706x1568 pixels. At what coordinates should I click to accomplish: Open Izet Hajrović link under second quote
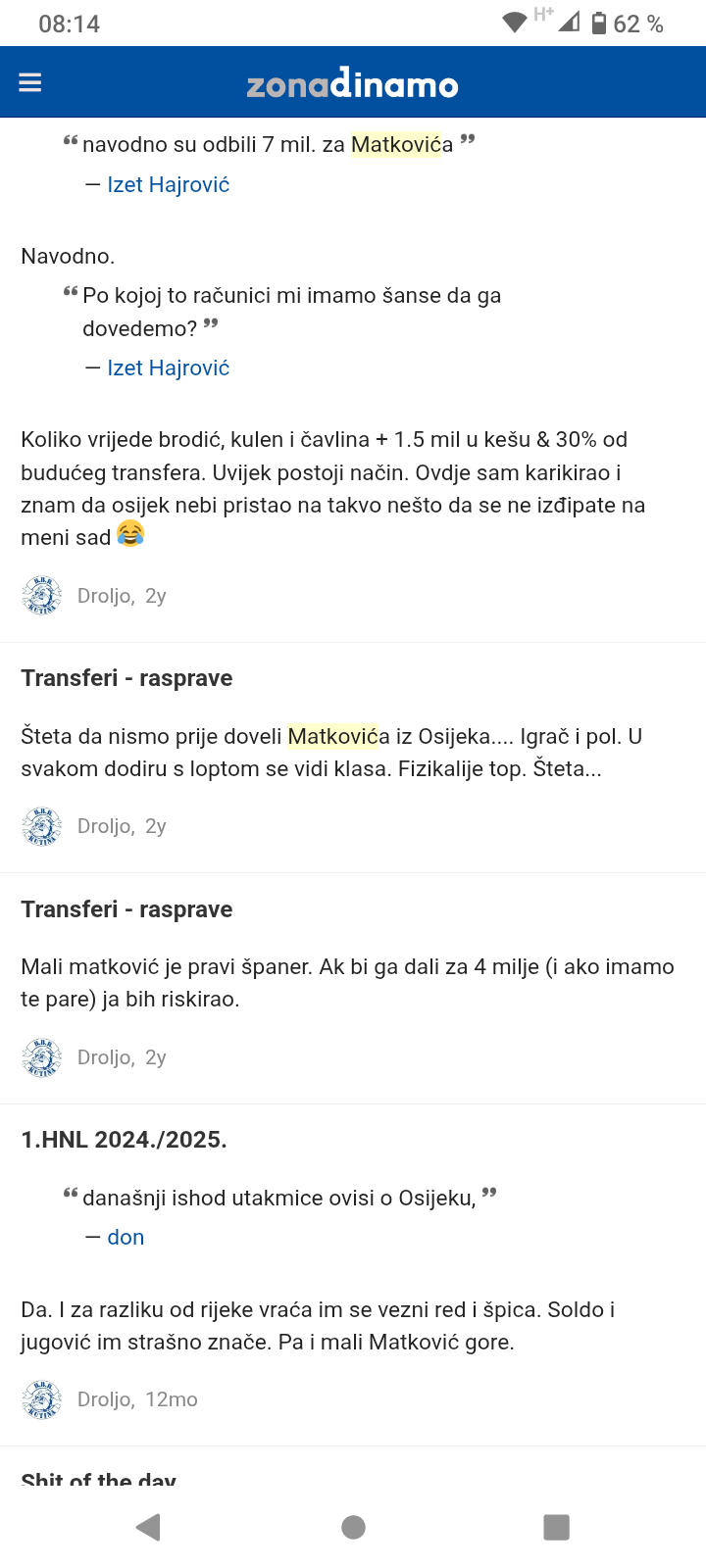coord(169,367)
